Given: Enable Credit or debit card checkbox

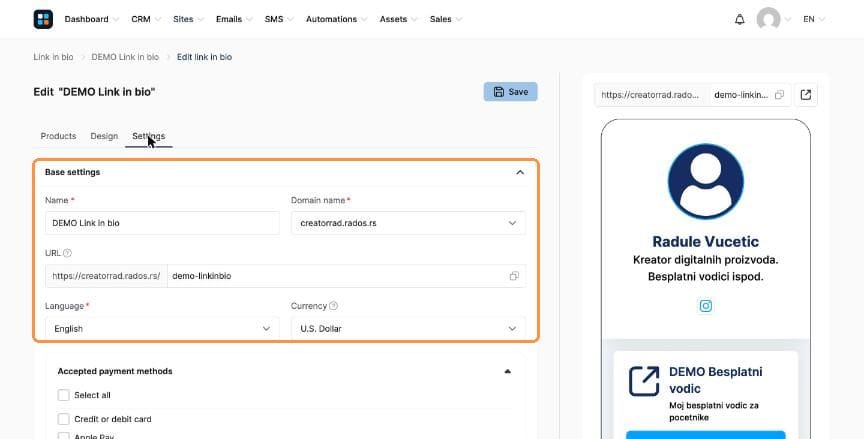Looking at the screenshot, I should 63,419.
